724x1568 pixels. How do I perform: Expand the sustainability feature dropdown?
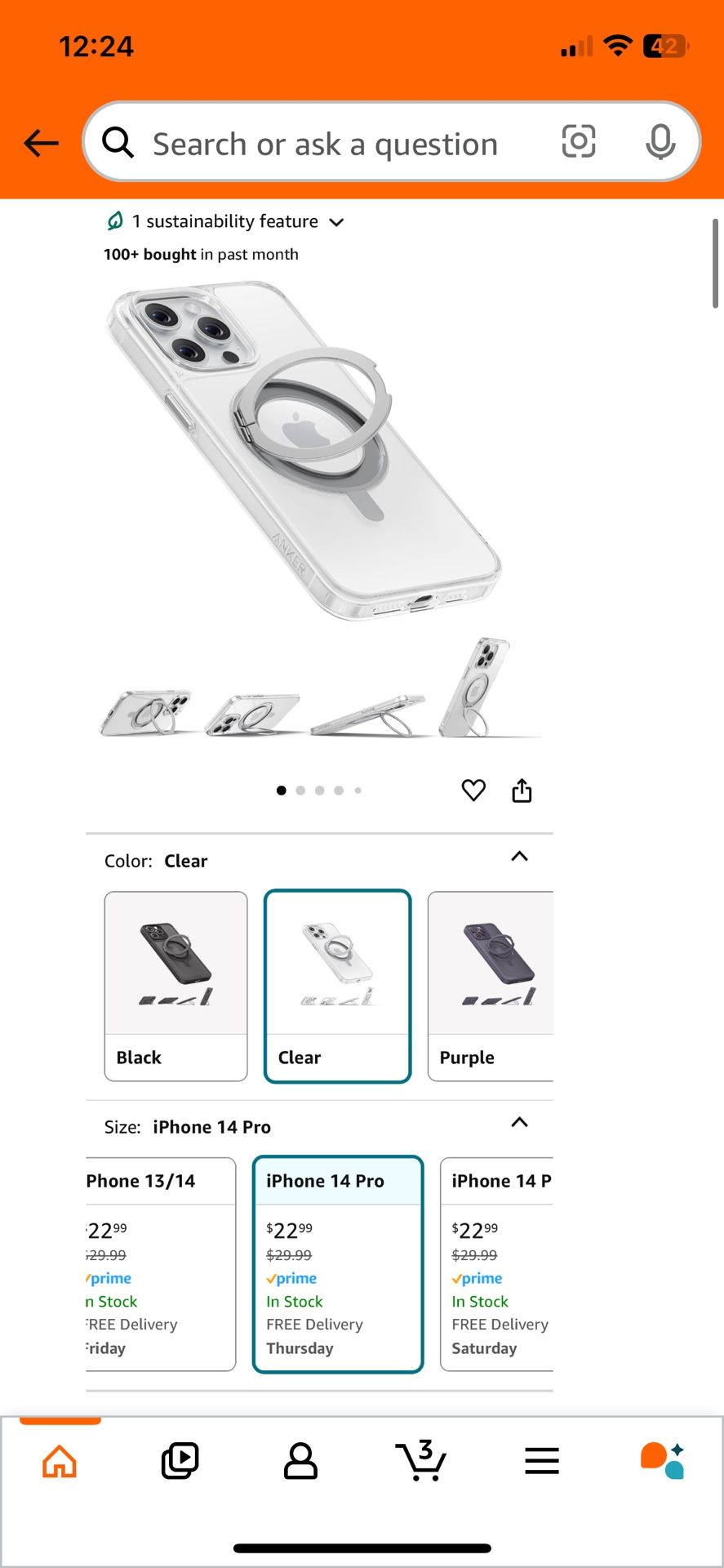pos(336,222)
